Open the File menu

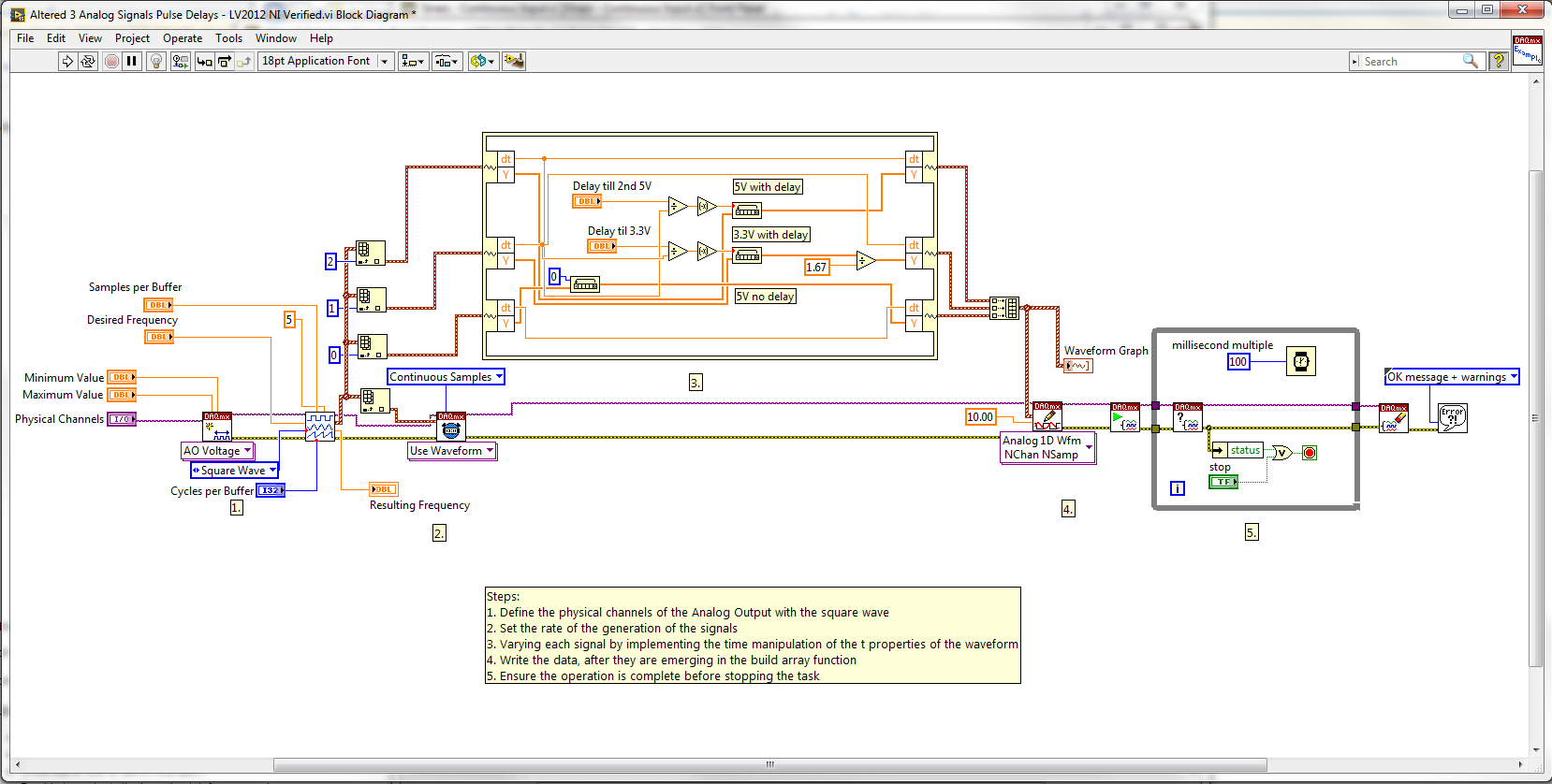click(25, 38)
